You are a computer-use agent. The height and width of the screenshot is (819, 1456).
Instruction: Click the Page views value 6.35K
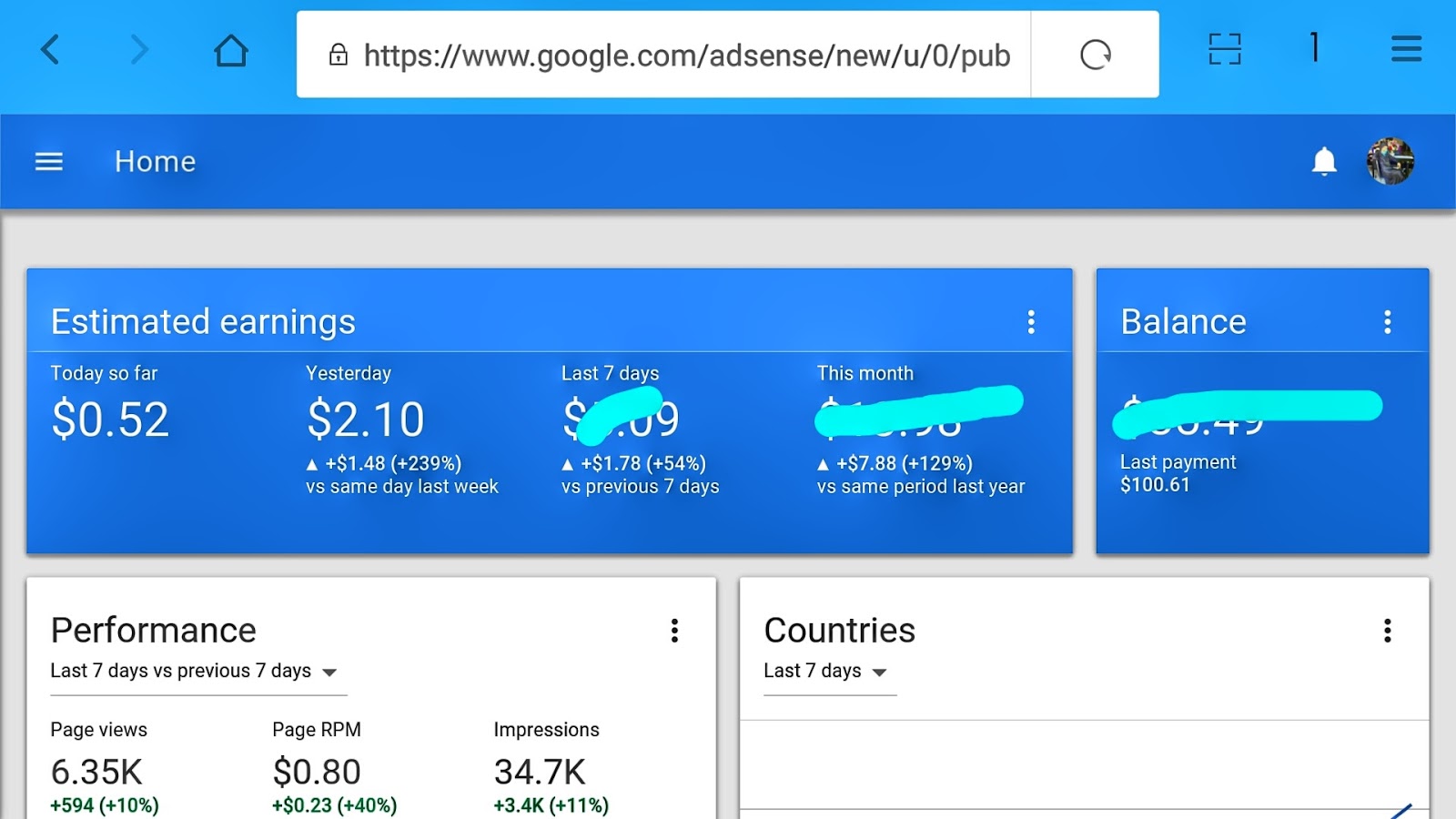pos(96,772)
